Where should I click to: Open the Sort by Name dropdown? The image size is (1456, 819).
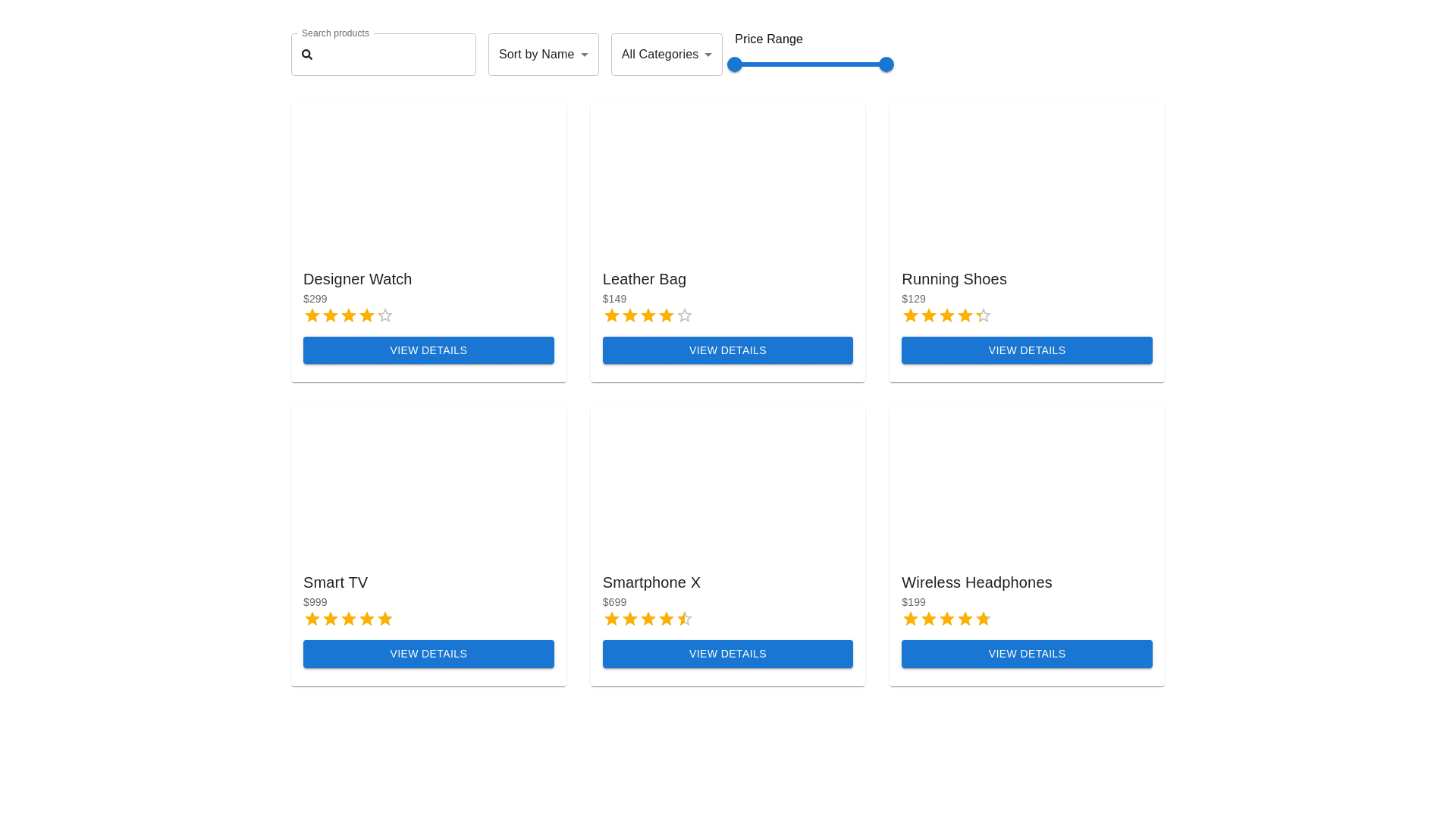click(x=543, y=54)
